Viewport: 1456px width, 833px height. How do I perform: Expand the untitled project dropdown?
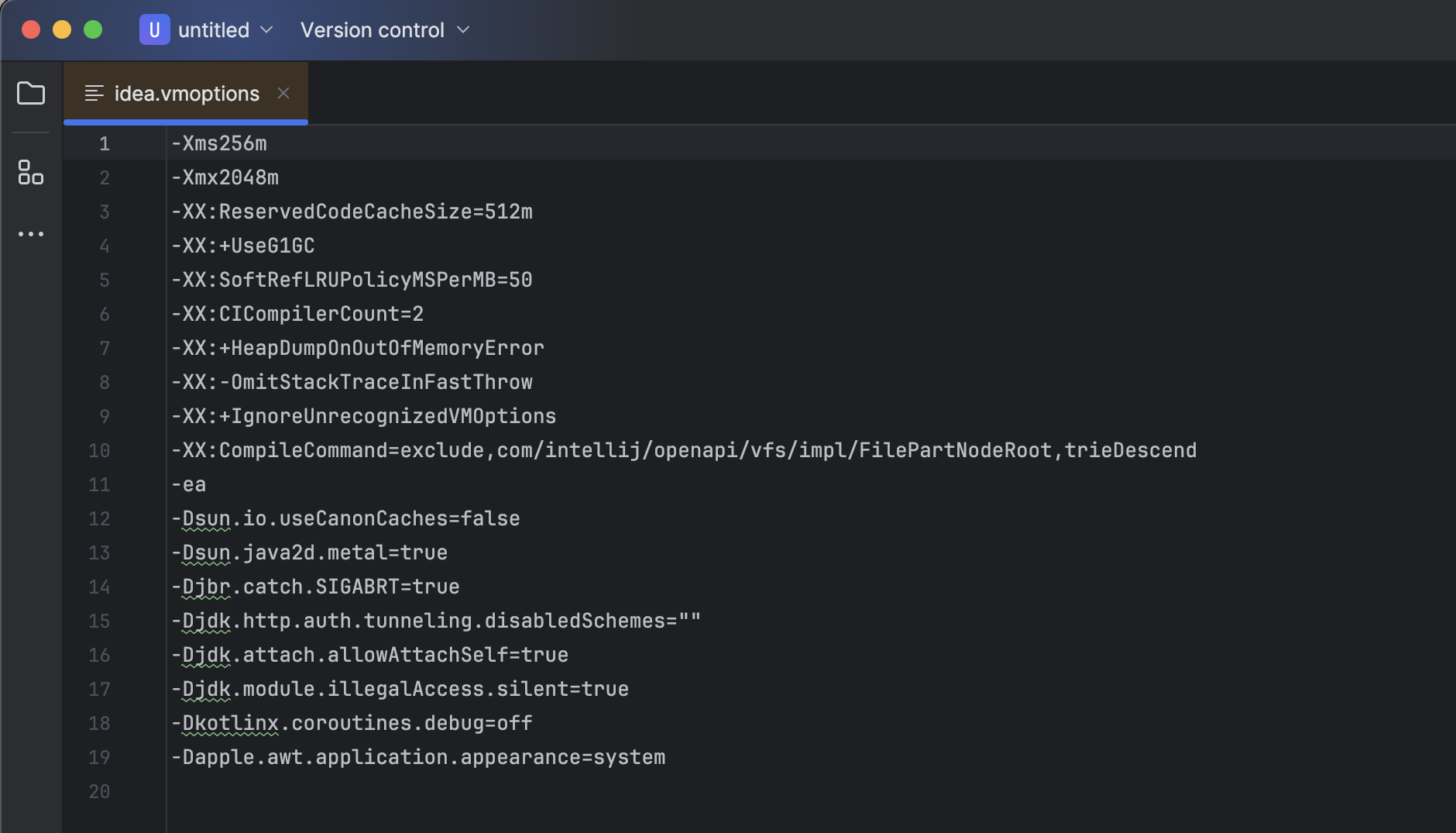point(266,30)
